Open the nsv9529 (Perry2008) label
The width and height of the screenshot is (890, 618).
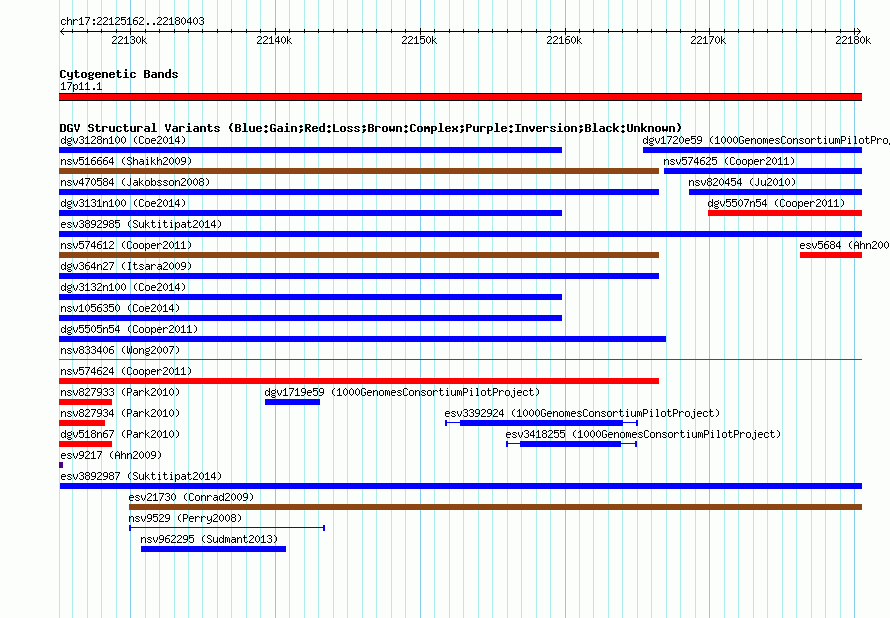coord(185,518)
